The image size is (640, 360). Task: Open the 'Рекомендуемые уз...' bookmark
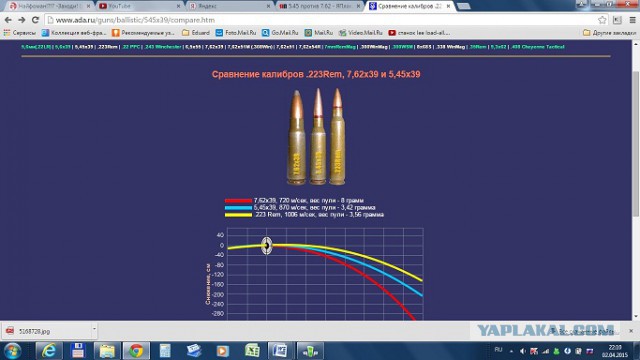pos(143,33)
